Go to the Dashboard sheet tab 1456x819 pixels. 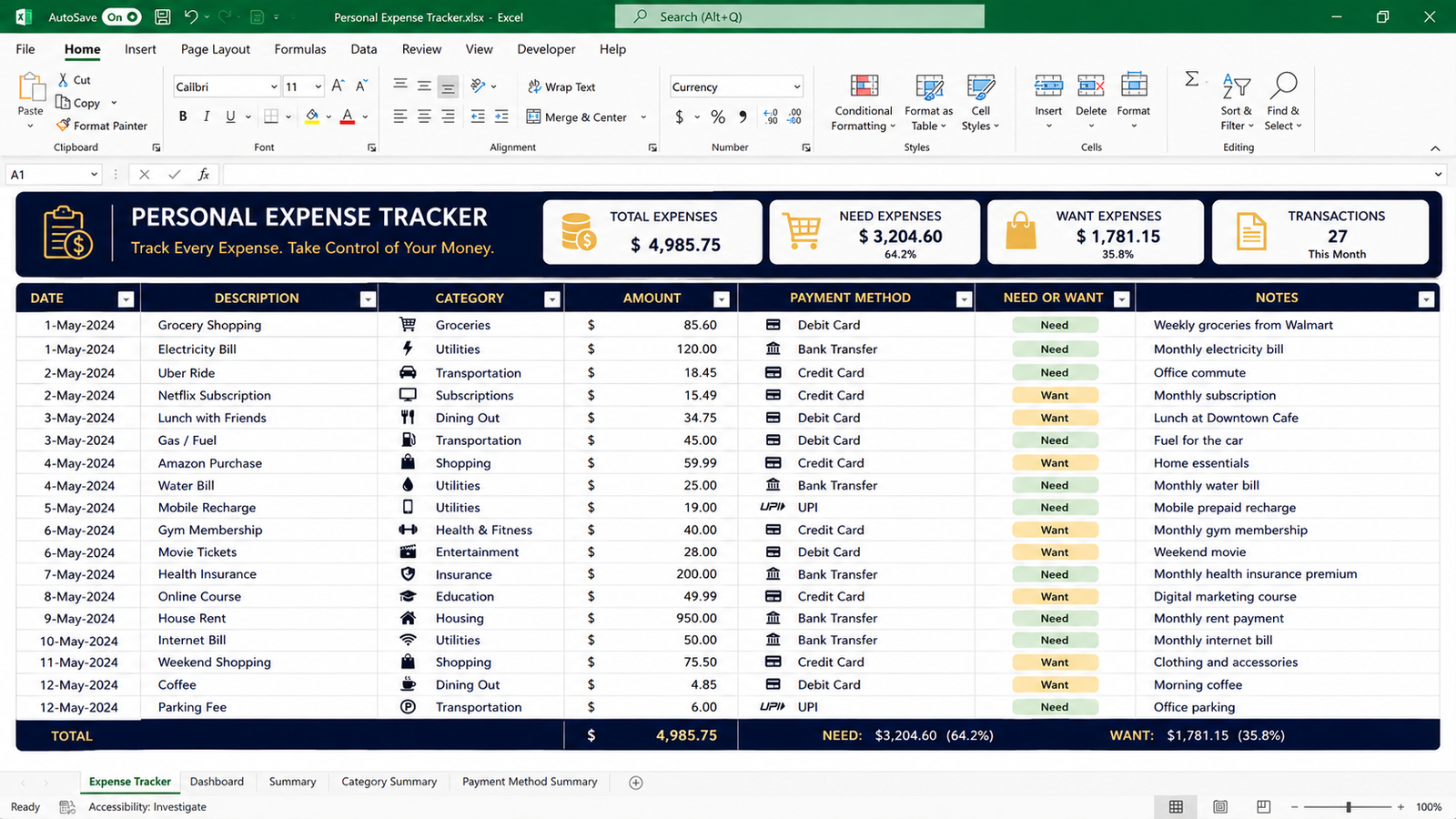(x=217, y=782)
